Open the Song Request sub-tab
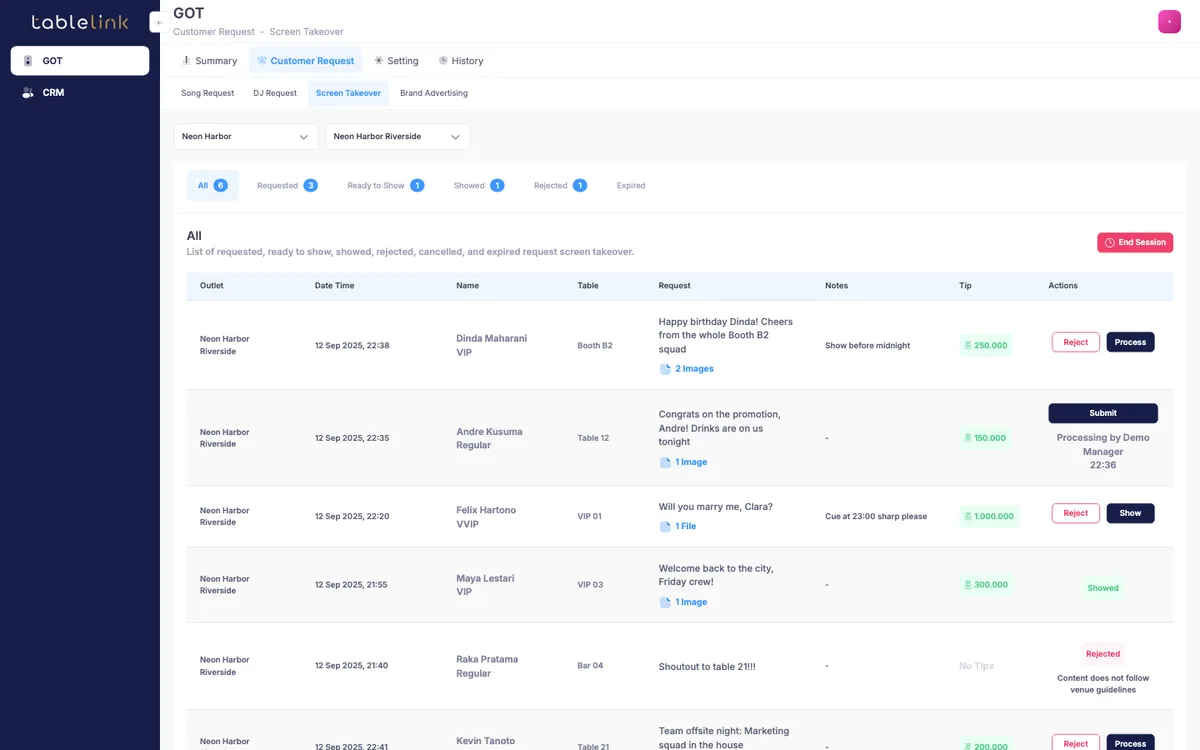 [207, 93]
